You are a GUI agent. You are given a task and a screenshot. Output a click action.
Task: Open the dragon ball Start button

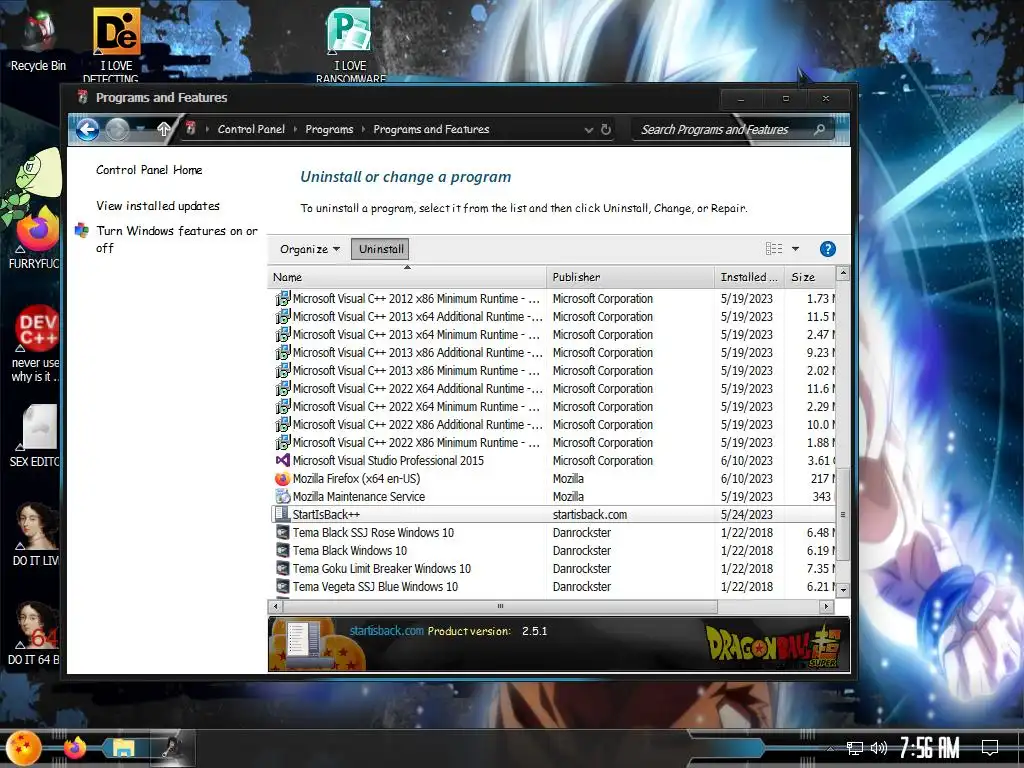point(24,748)
